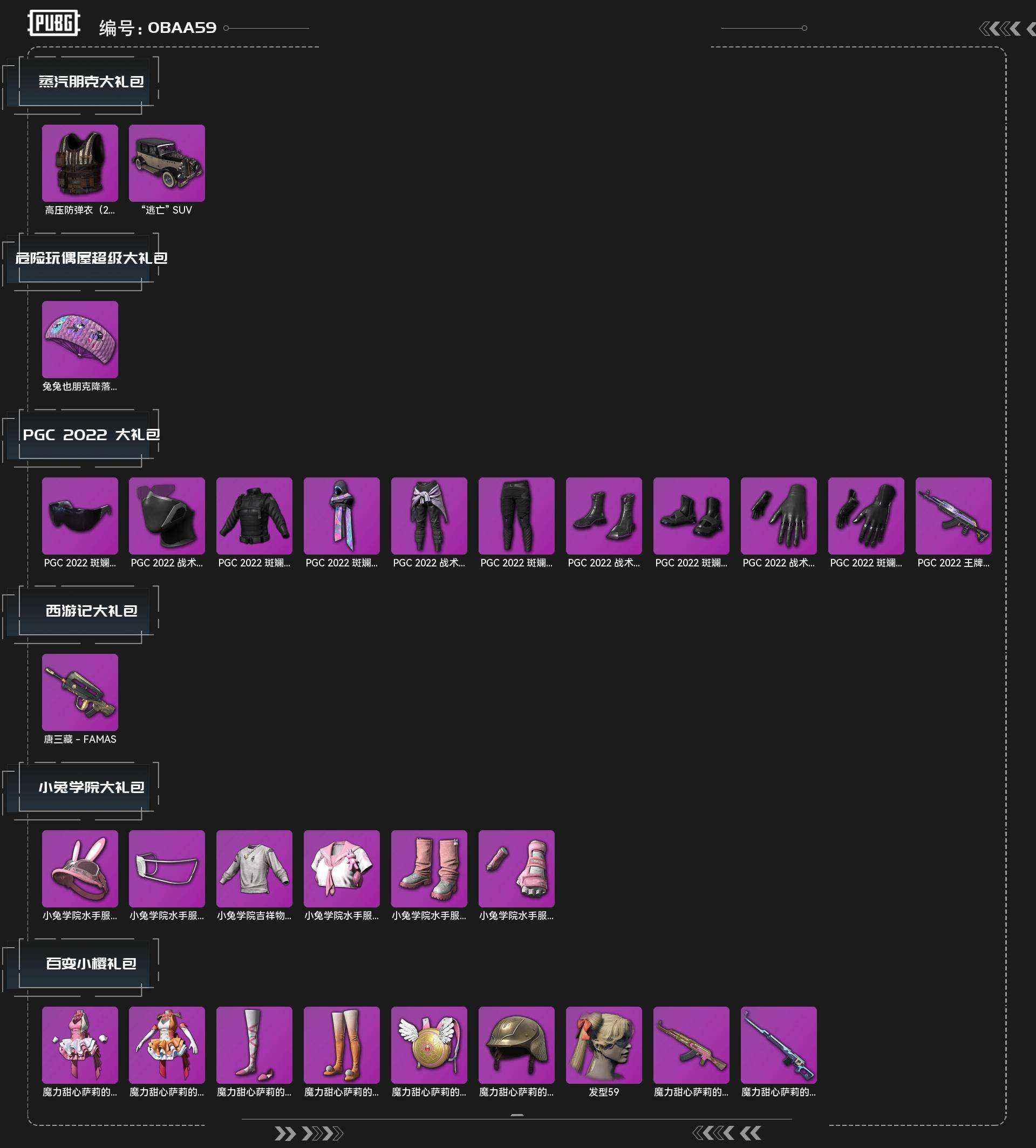This screenshot has width=1036, height=1148.
Task: Open the 蒸汽朋克大礼包 section header
Action: pyautogui.click(x=91, y=81)
